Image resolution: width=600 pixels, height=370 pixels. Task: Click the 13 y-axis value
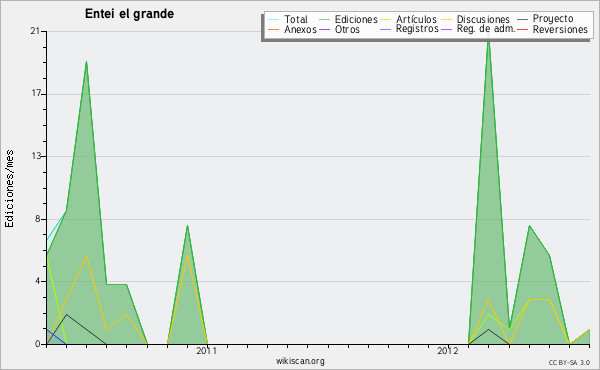click(36, 156)
